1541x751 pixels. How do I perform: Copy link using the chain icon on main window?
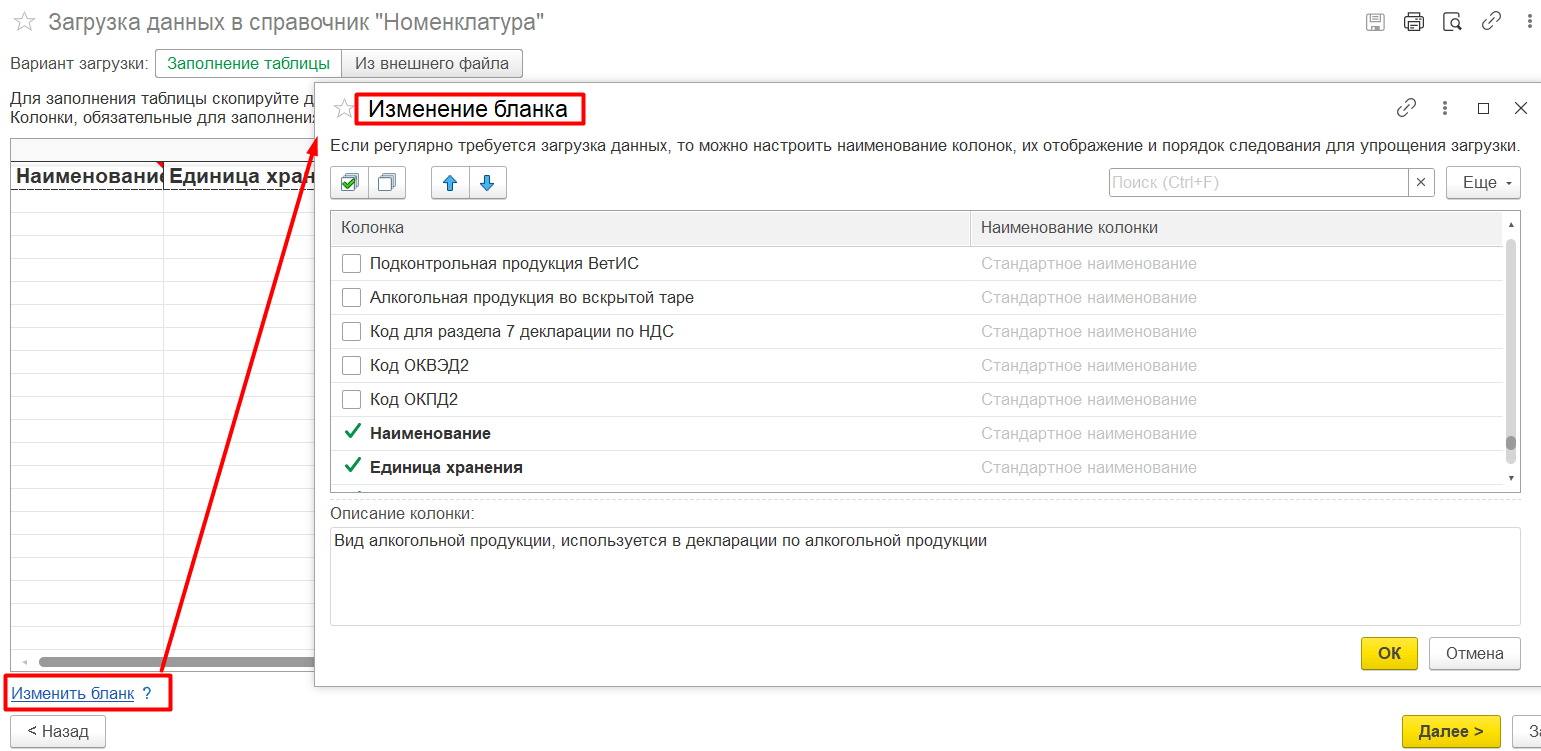click(x=1492, y=20)
